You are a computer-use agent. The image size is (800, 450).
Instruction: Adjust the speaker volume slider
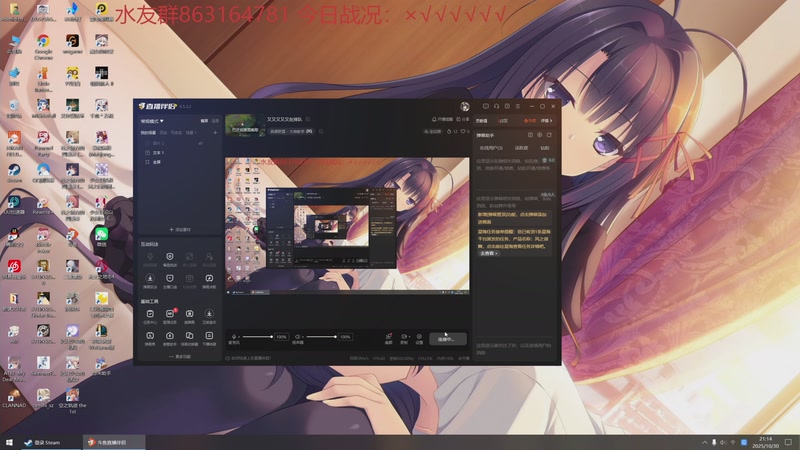click(x=321, y=337)
